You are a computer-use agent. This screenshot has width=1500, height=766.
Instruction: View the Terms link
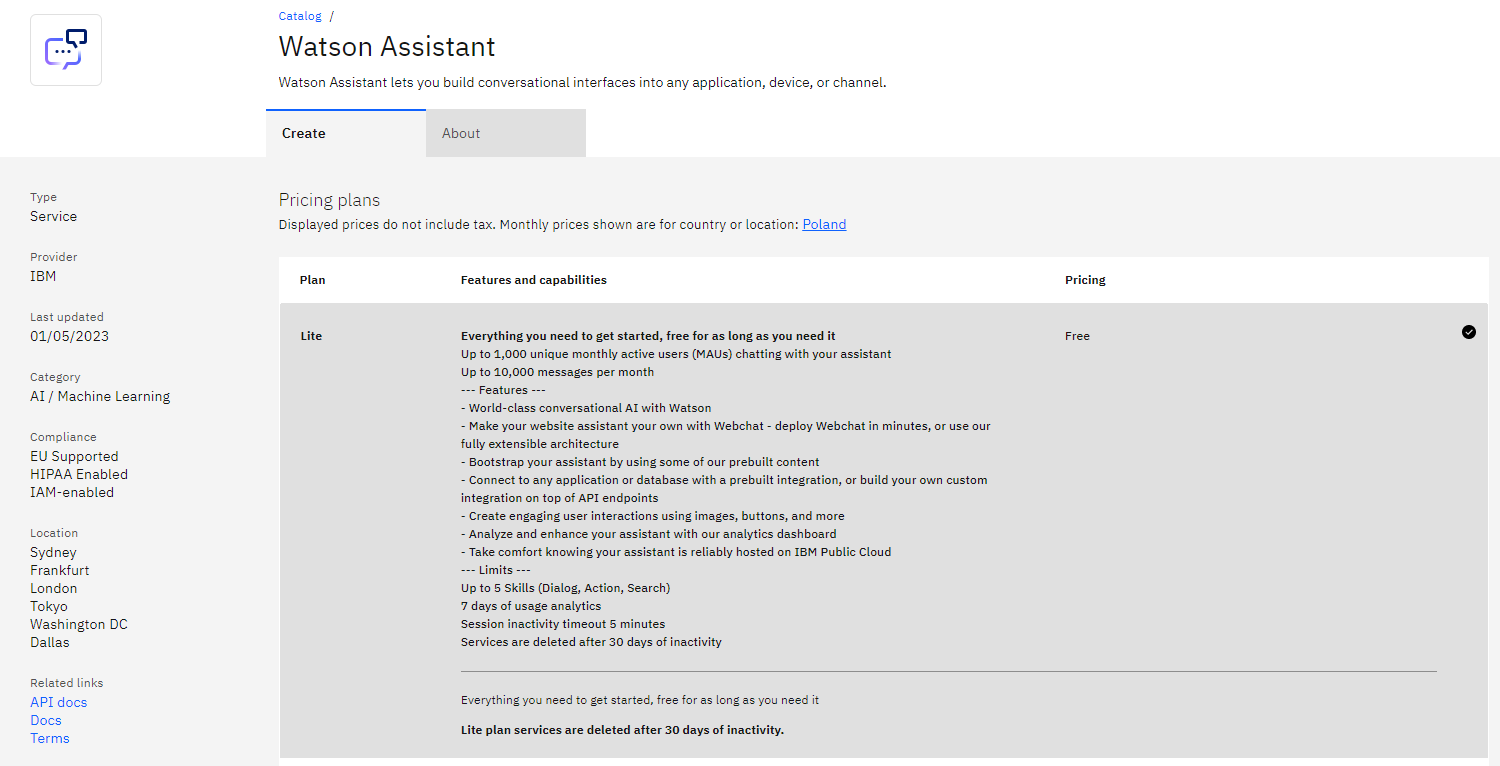(50, 738)
